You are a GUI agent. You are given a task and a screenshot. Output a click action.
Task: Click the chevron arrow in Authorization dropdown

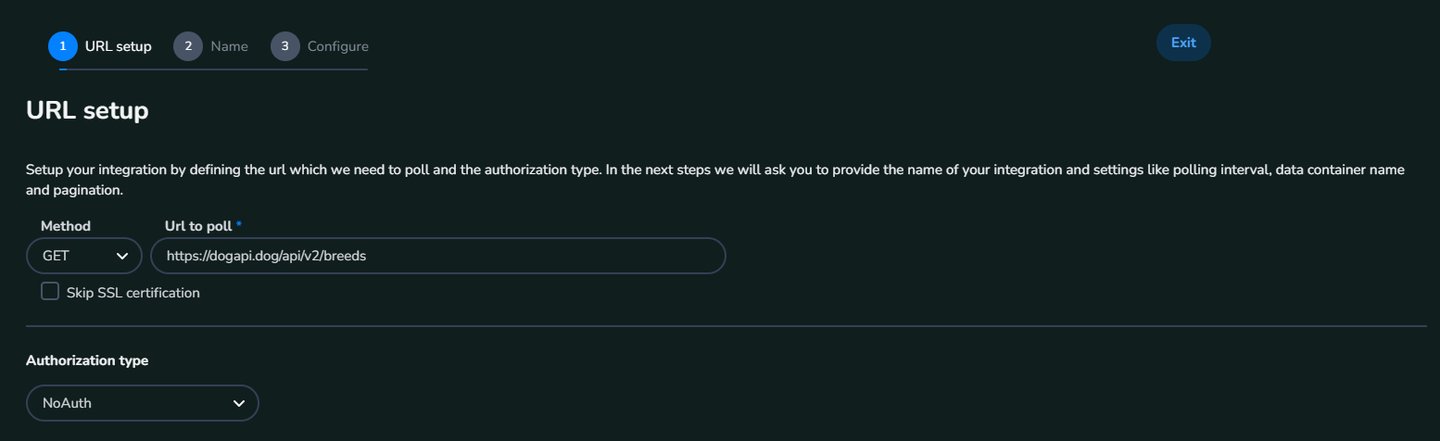pos(239,403)
